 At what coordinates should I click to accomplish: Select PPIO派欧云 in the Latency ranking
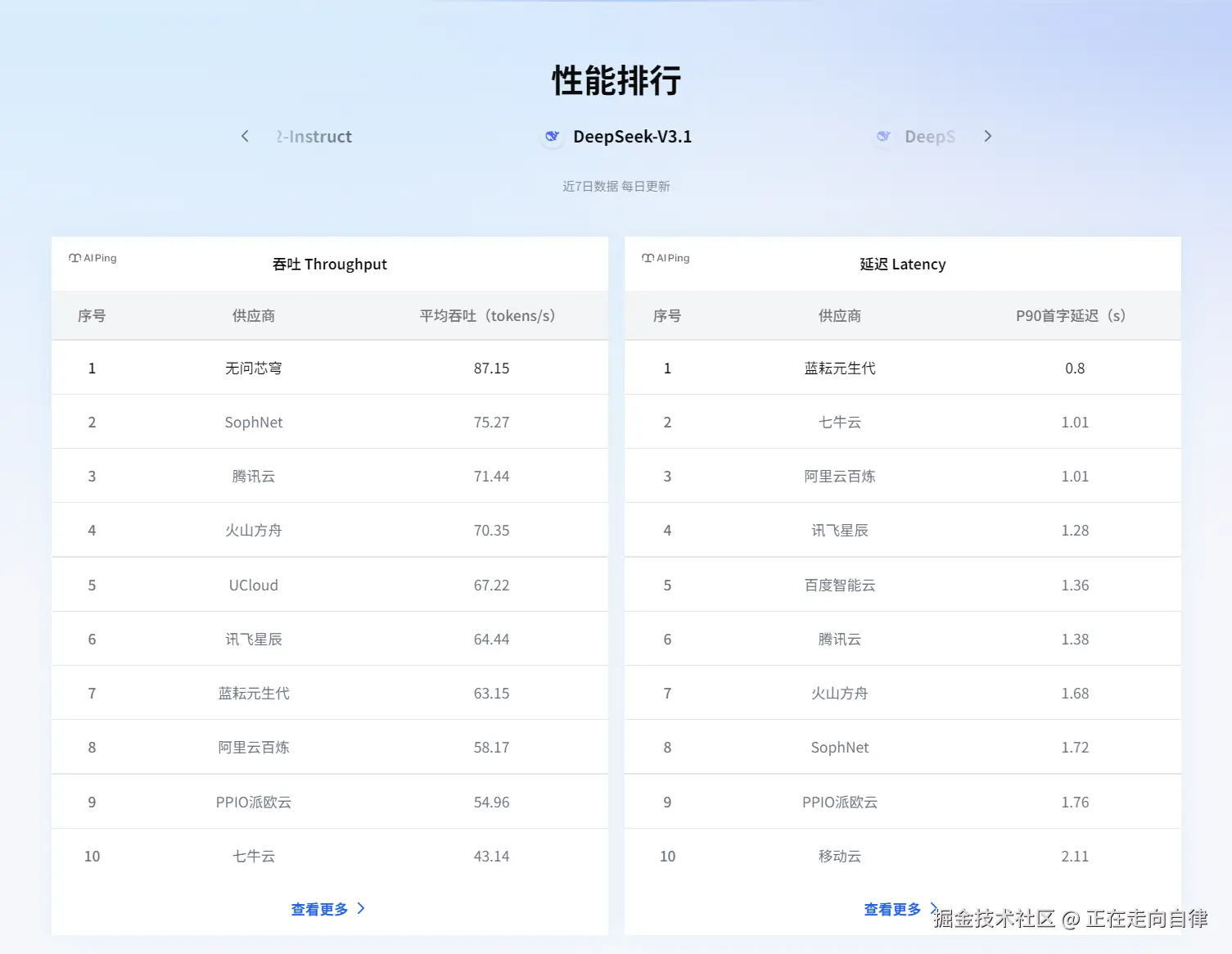pyautogui.click(x=840, y=803)
